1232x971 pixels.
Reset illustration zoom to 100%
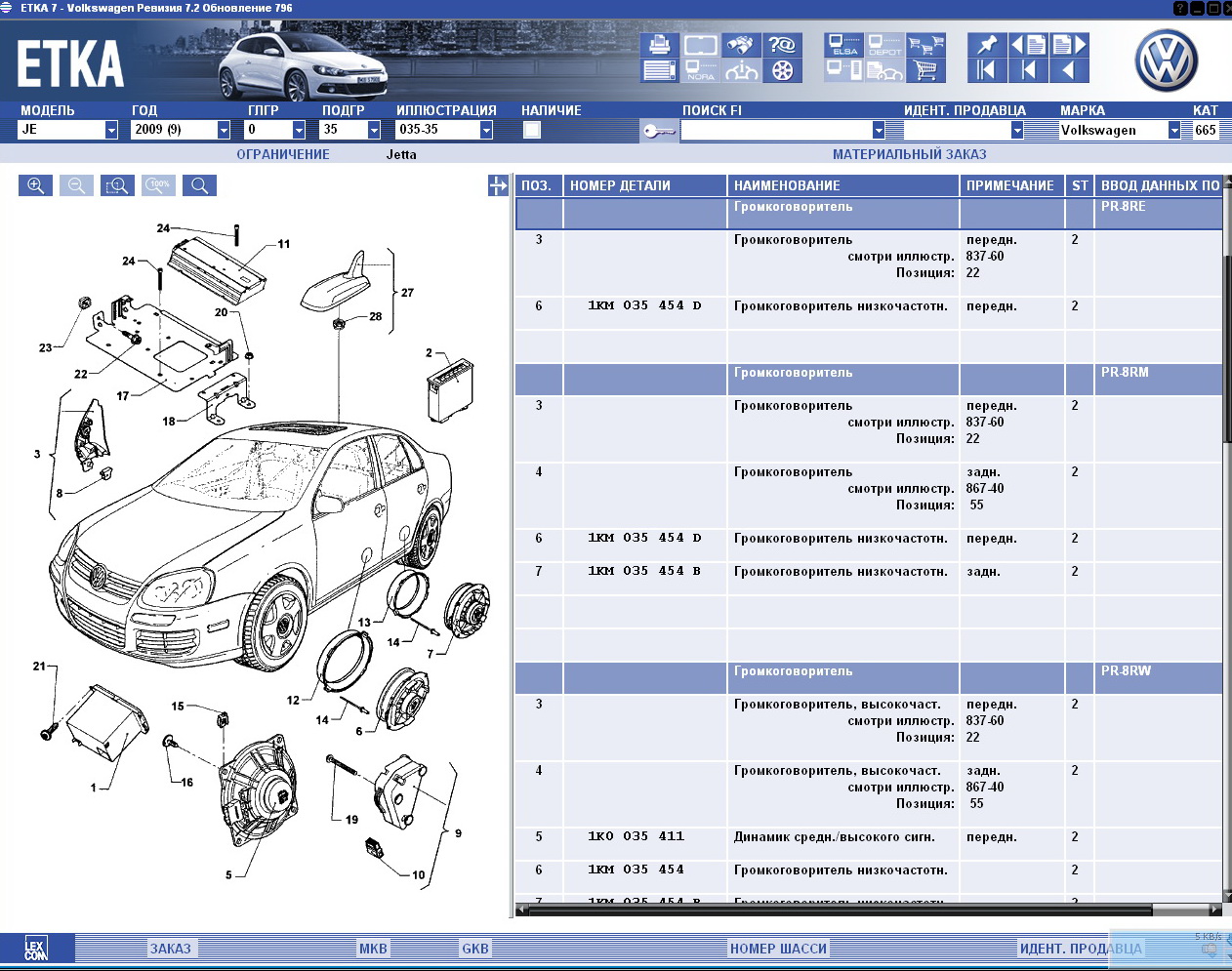[158, 185]
